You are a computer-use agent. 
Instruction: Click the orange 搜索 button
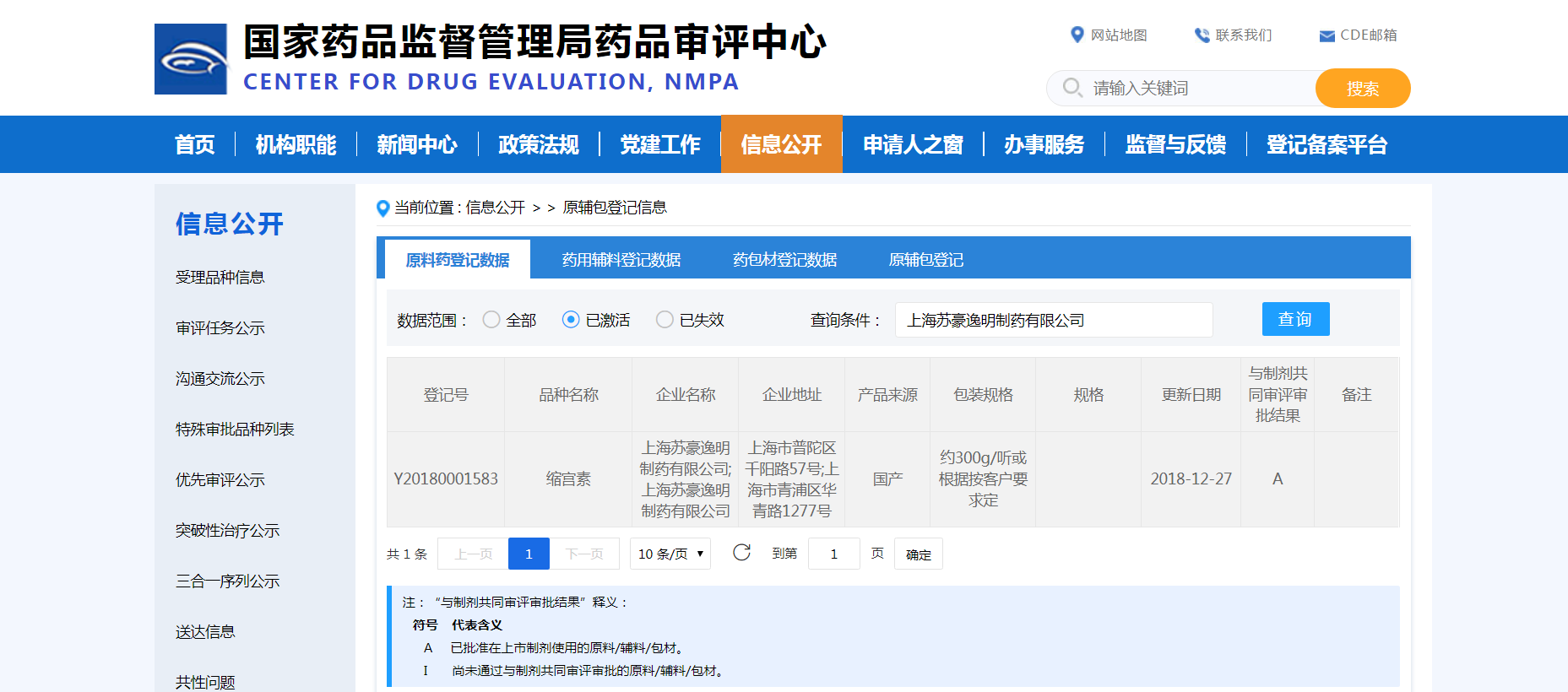(x=1362, y=89)
